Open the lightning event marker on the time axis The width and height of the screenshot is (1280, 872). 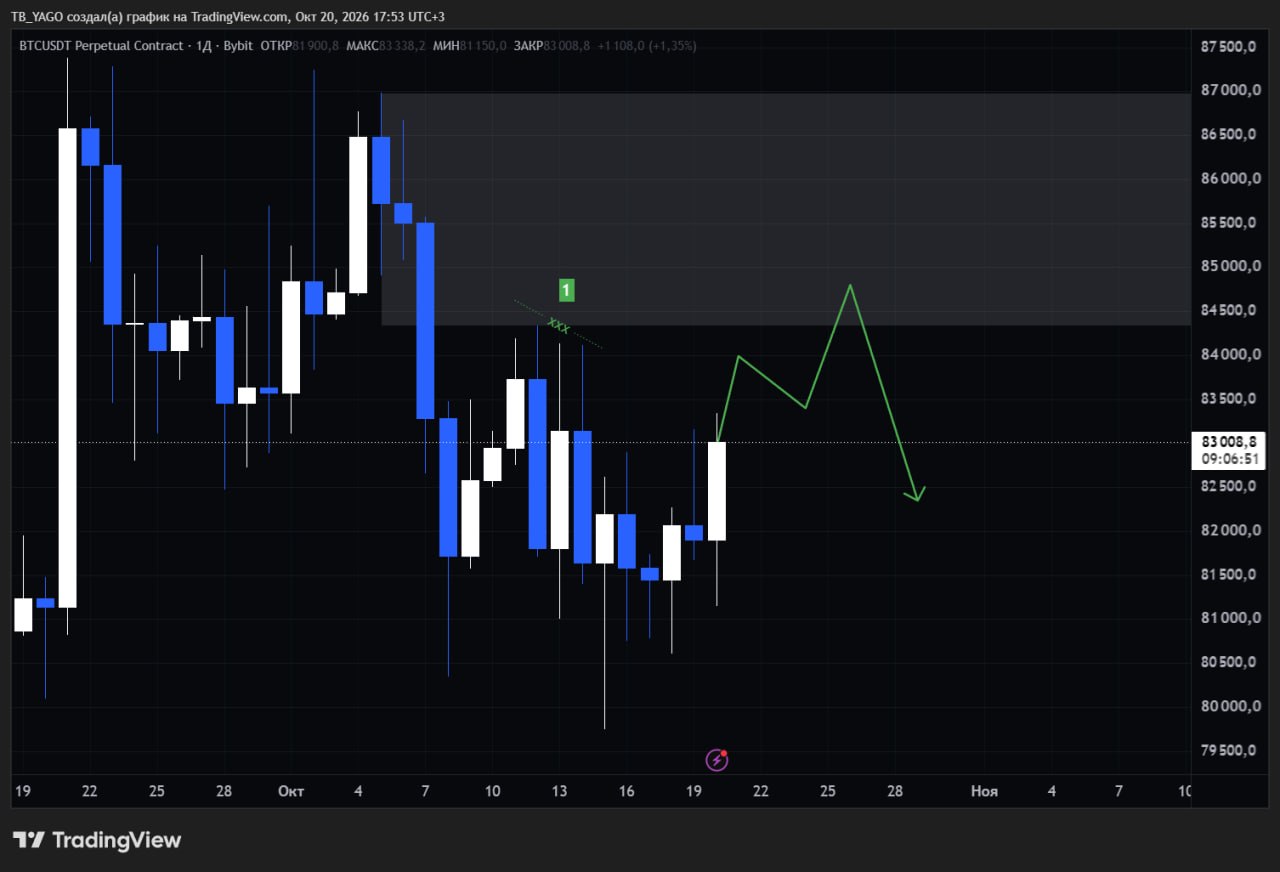pos(717,760)
